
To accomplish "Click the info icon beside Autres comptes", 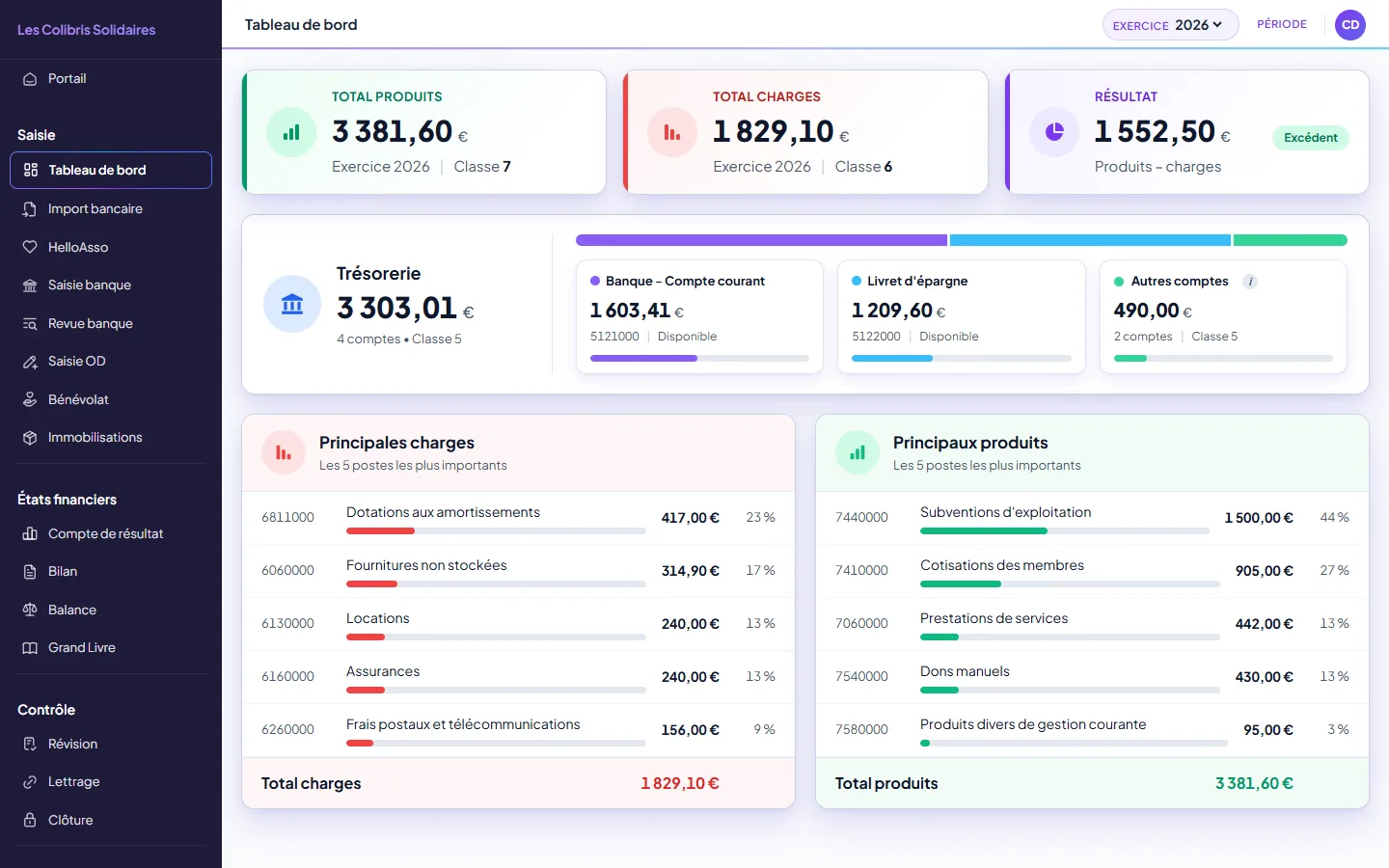I will (1250, 282).
